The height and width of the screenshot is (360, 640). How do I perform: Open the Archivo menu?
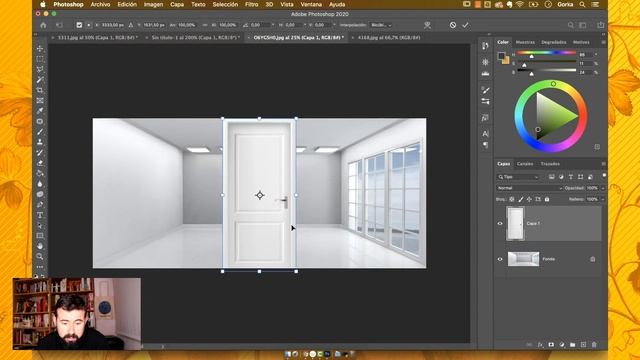(x=100, y=4)
